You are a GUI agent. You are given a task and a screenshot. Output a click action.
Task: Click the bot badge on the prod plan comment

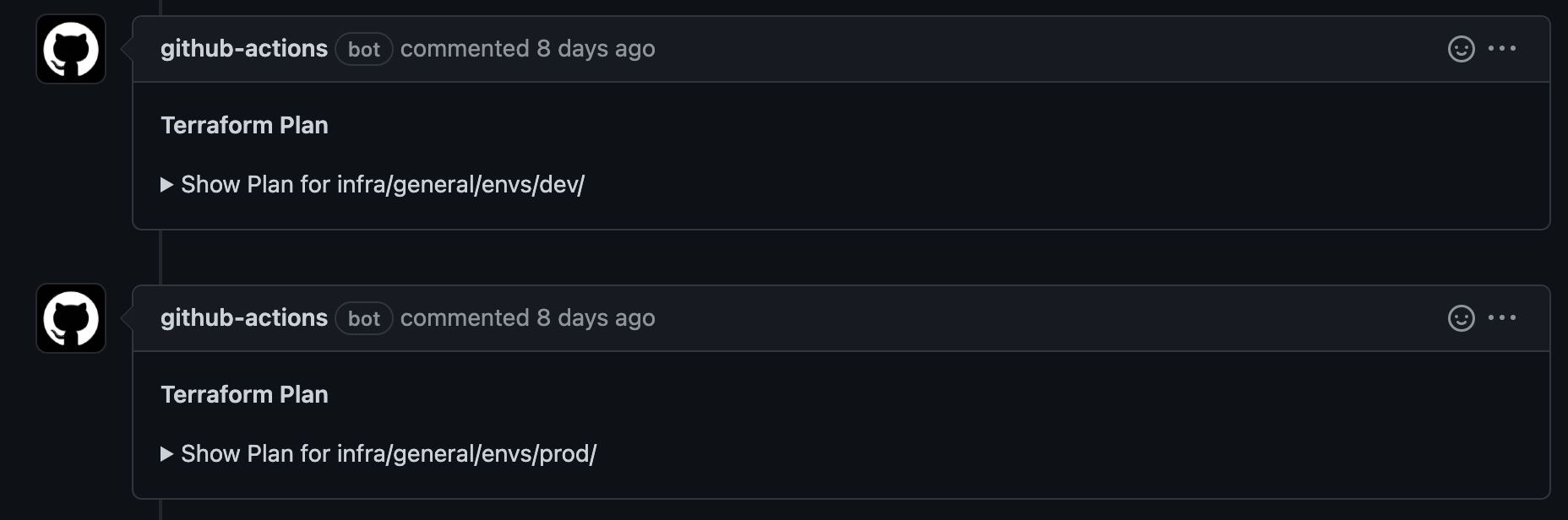coord(364,318)
